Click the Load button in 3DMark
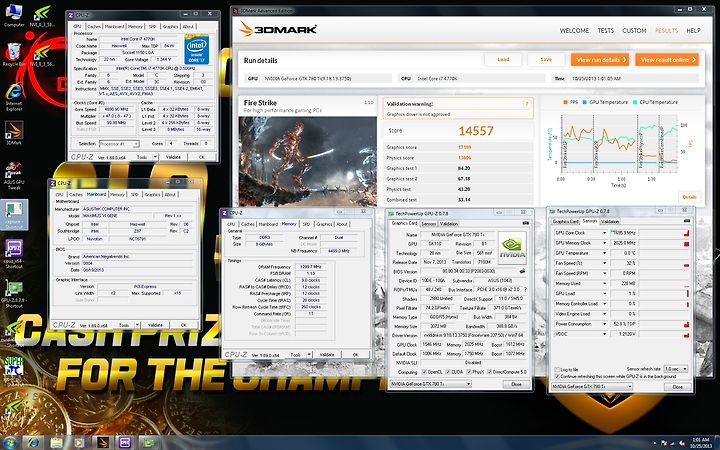The width and height of the screenshot is (720, 450). tap(503, 60)
